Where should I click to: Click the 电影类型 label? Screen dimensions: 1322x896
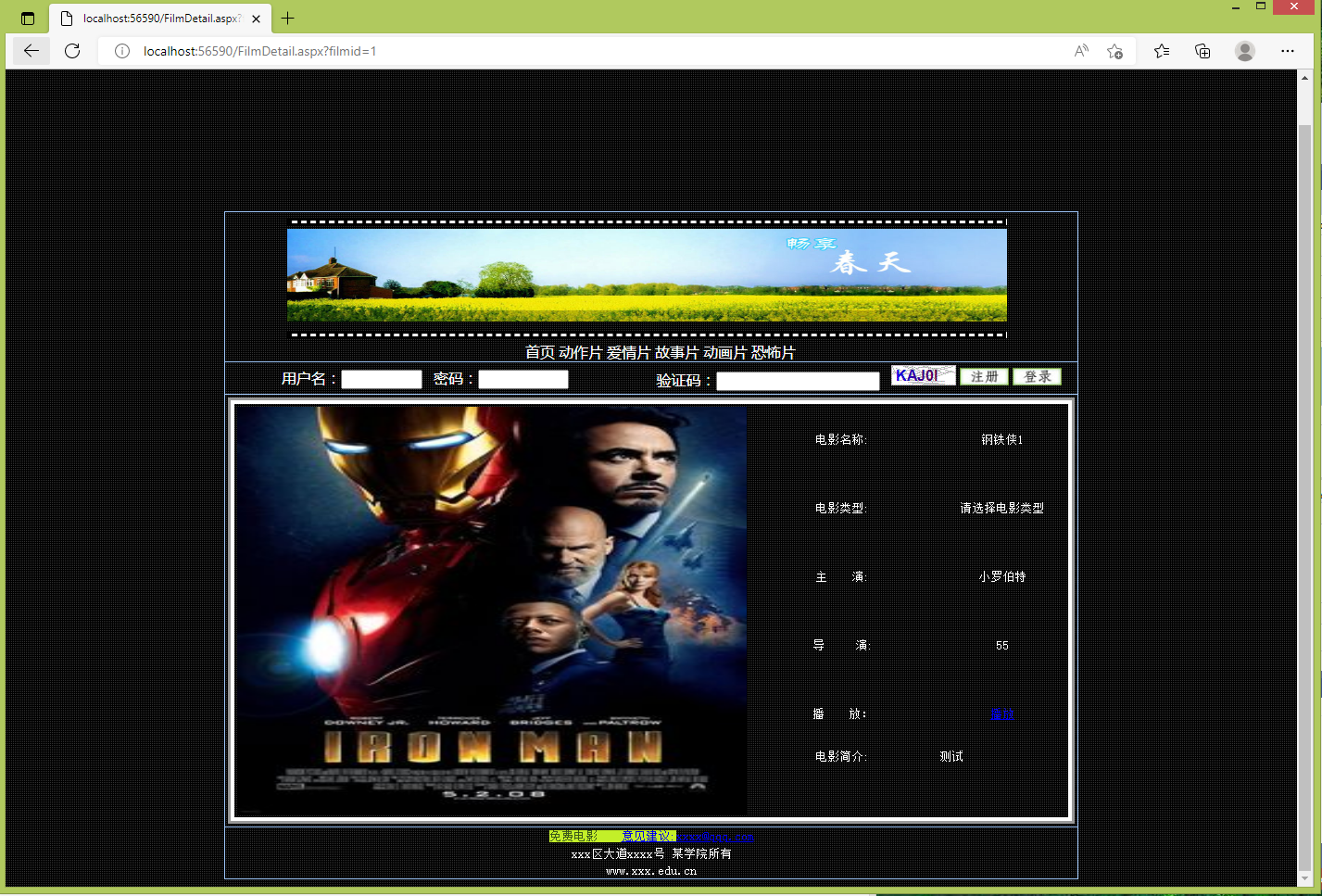tap(840, 508)
